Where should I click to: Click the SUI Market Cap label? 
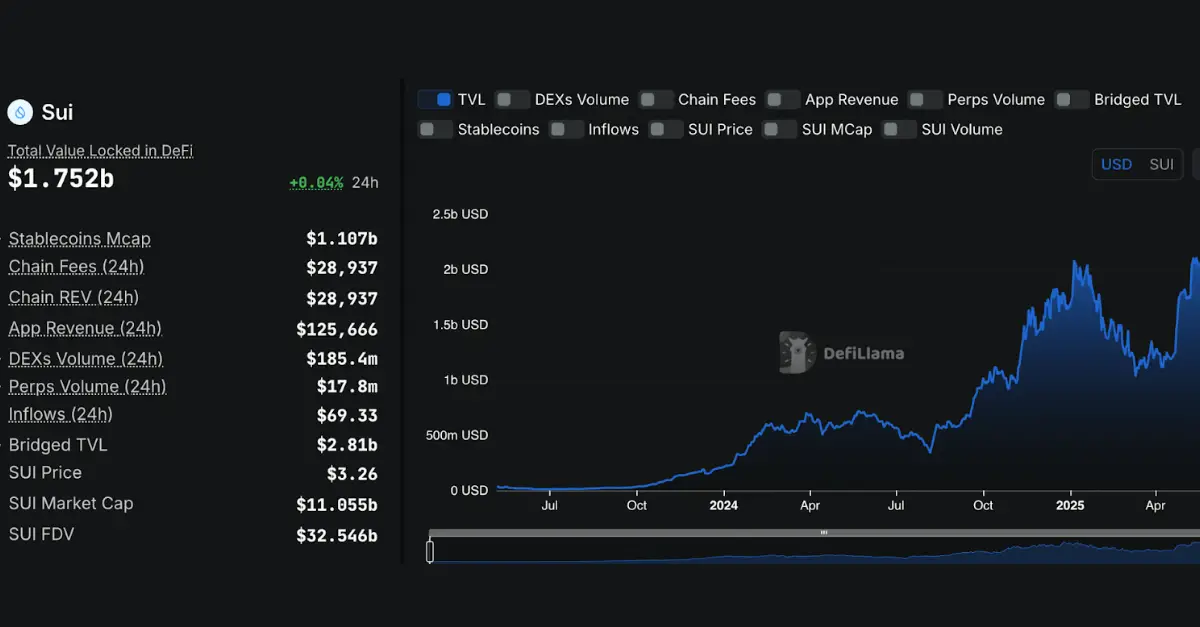(71, 503)
